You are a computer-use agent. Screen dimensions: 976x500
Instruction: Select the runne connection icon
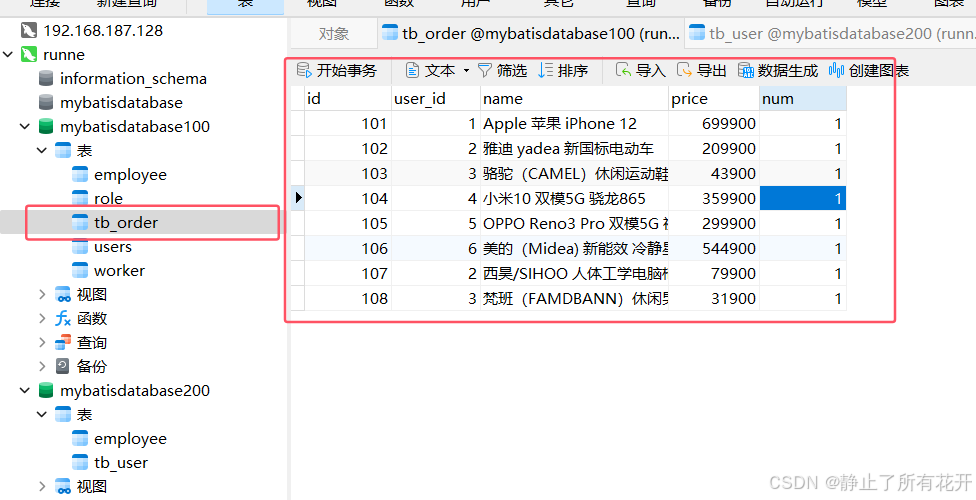29,55
